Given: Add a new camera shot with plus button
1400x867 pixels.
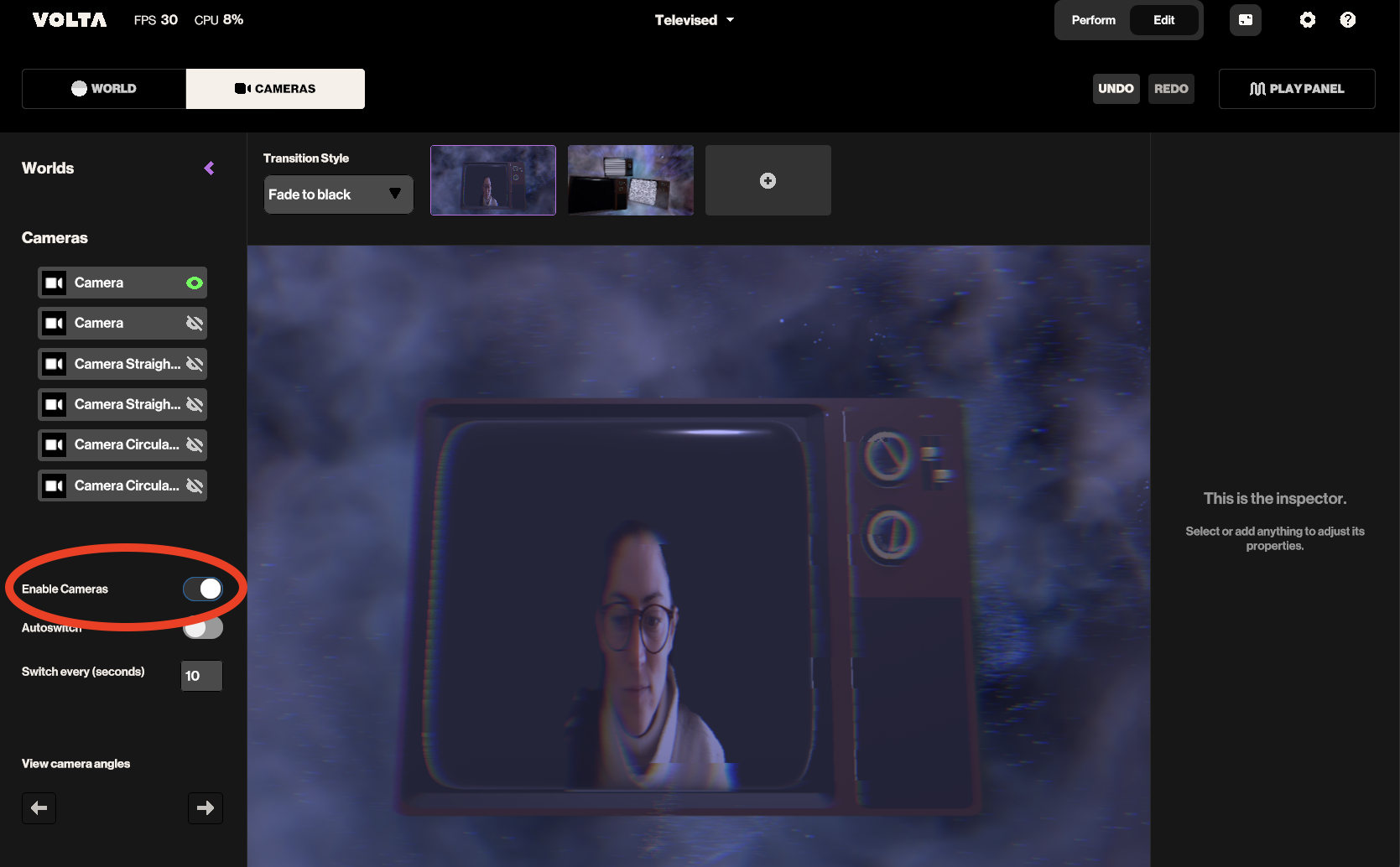Looking at the screenshot, I should (768, 180).
